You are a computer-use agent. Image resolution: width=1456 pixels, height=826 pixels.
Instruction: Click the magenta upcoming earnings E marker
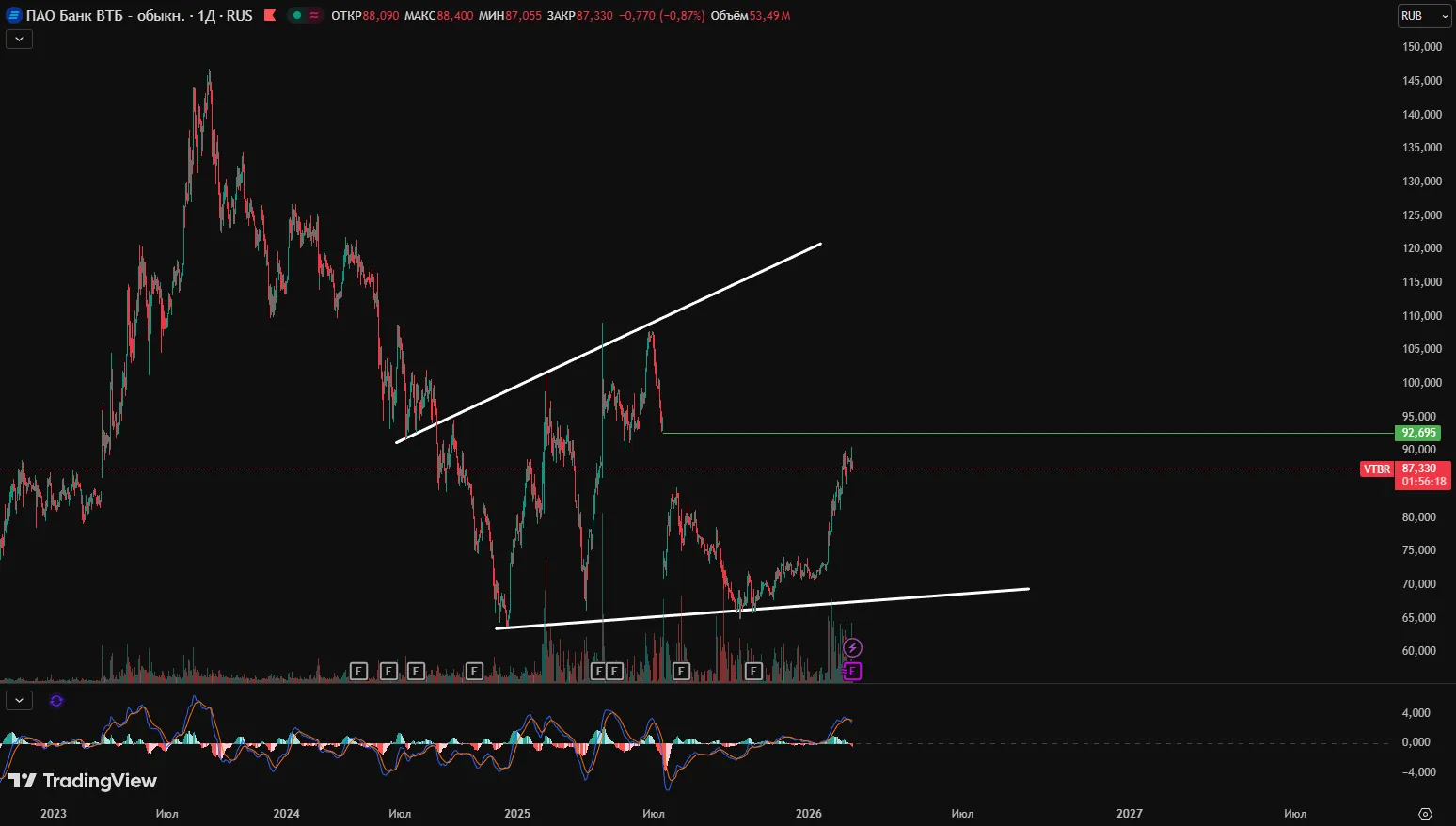click(852, 671)
